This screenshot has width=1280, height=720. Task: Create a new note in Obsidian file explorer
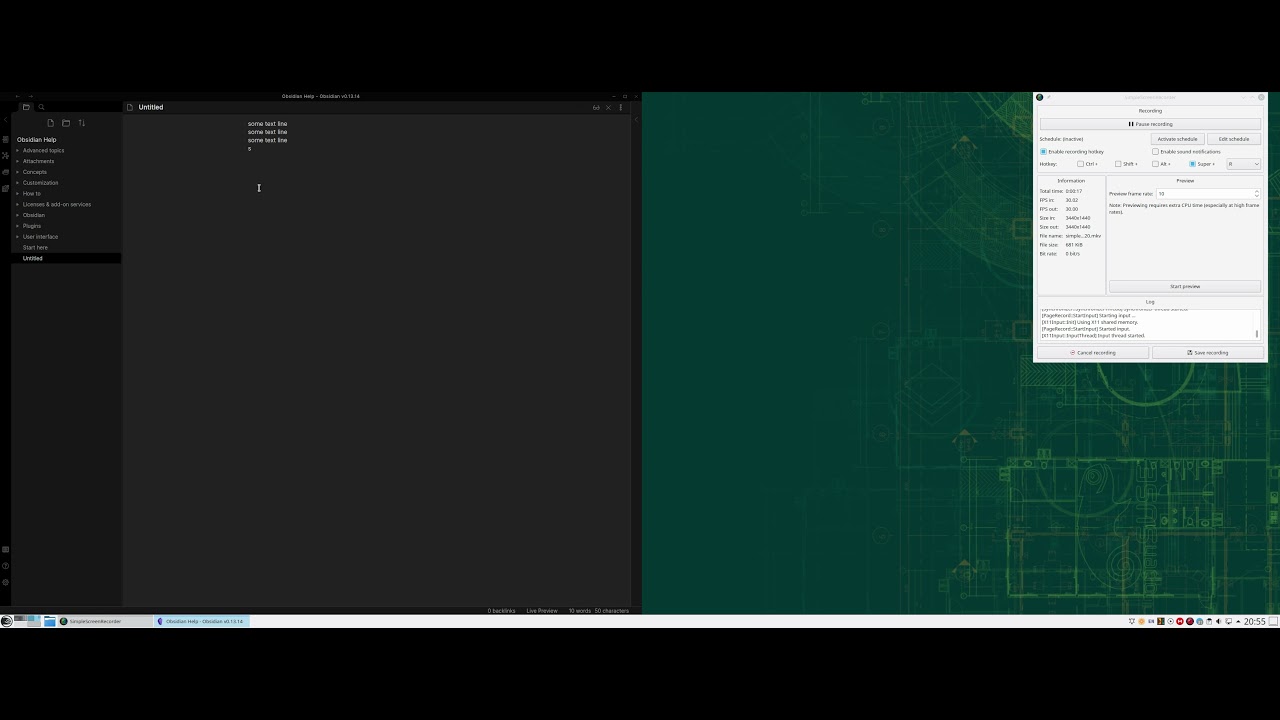click(50, 123)
